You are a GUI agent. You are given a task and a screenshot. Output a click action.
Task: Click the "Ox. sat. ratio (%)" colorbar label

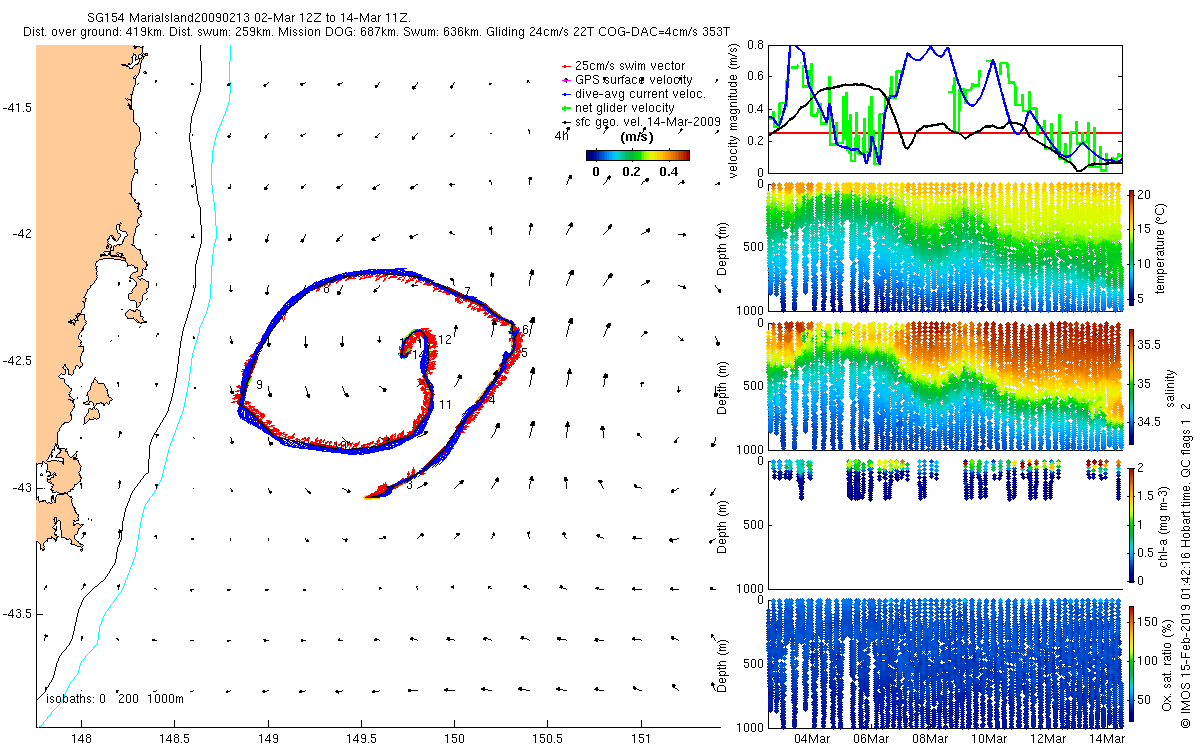[x=1166, y=663]
